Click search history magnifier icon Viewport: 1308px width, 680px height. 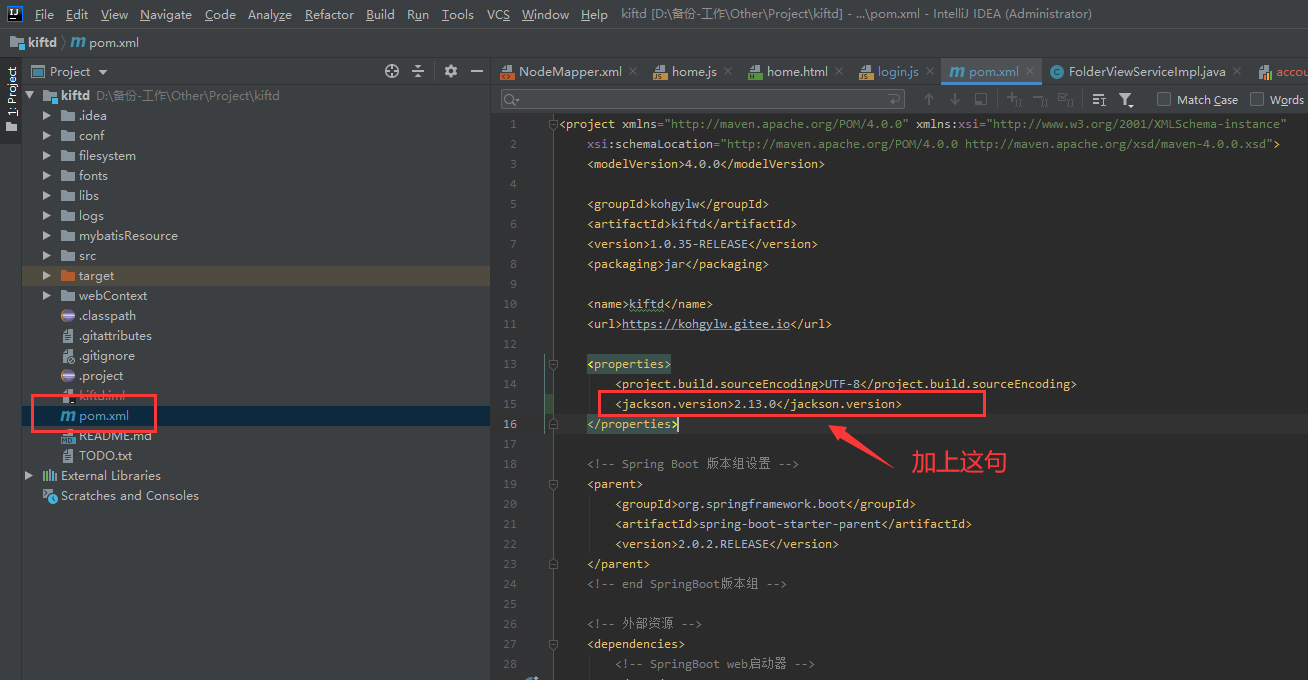pyautogui.click(x=512, y=99)
